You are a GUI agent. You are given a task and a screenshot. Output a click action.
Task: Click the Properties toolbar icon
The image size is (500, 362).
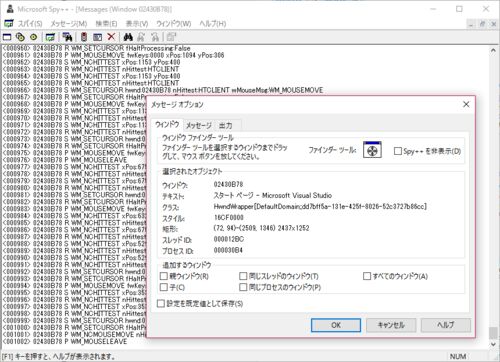(171, 37)
